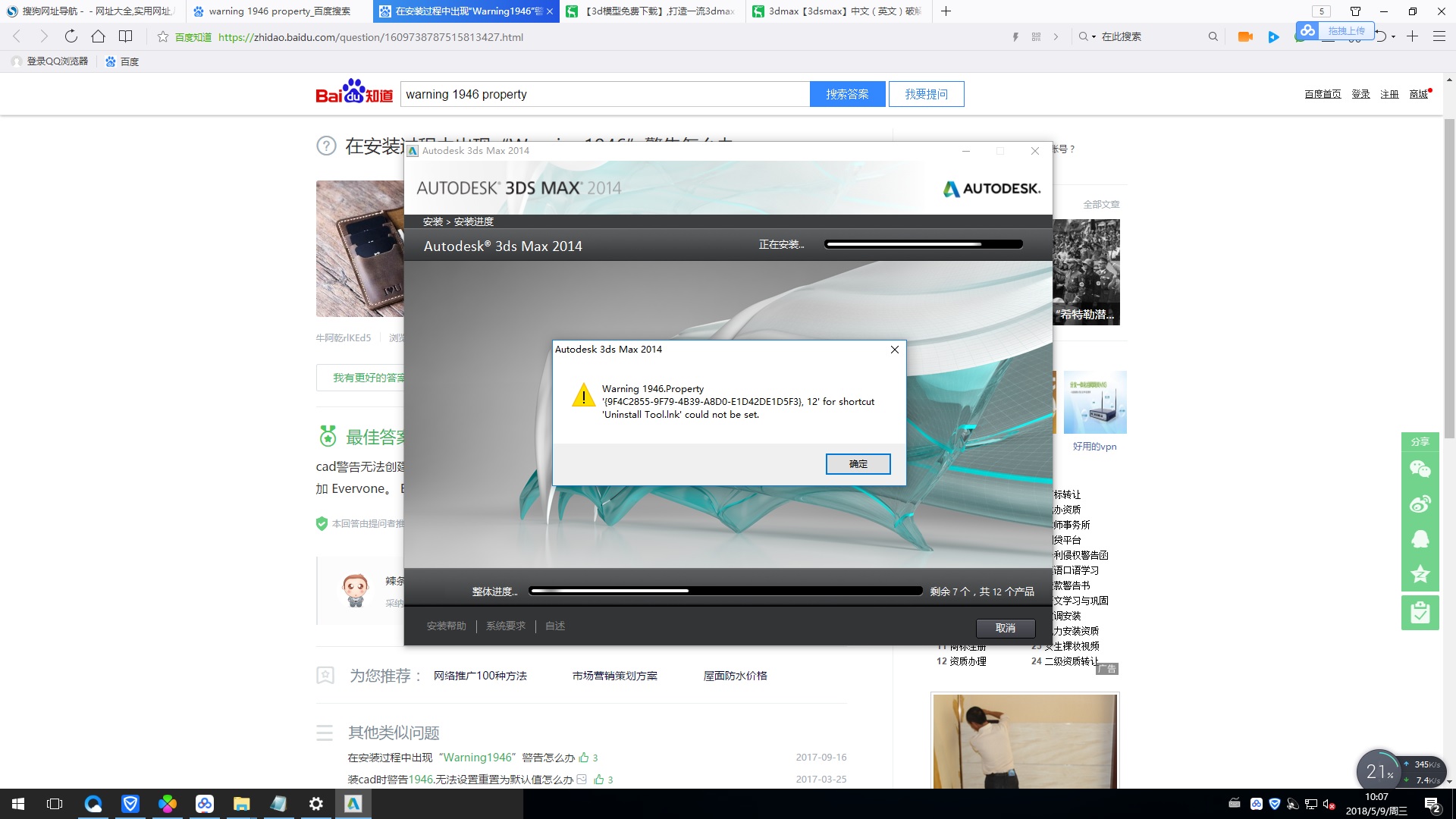Open the Settings gear on taskbar
The width and height of the screenshot is (1456, 819).
[315, 804]
